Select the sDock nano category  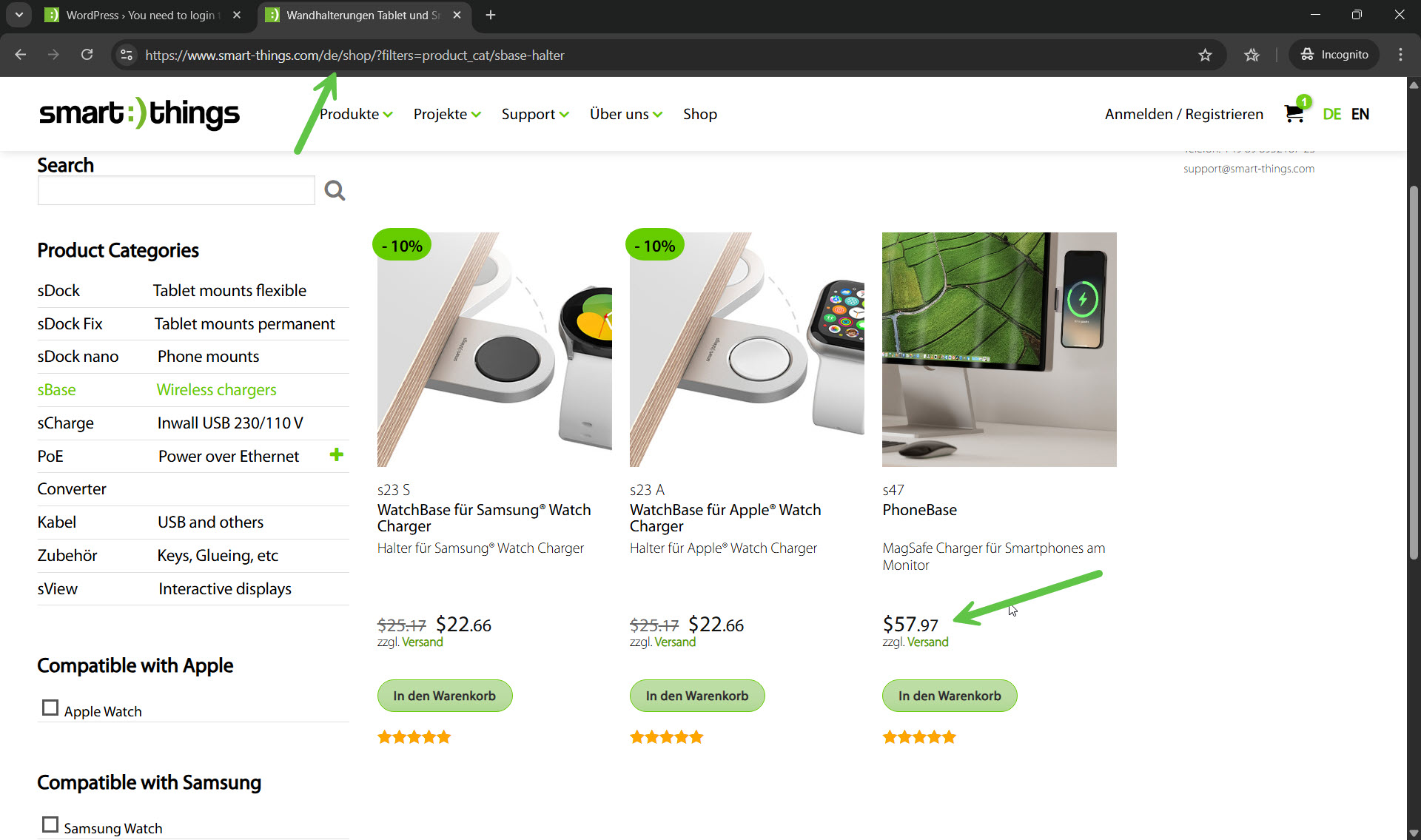pos(193,356)
